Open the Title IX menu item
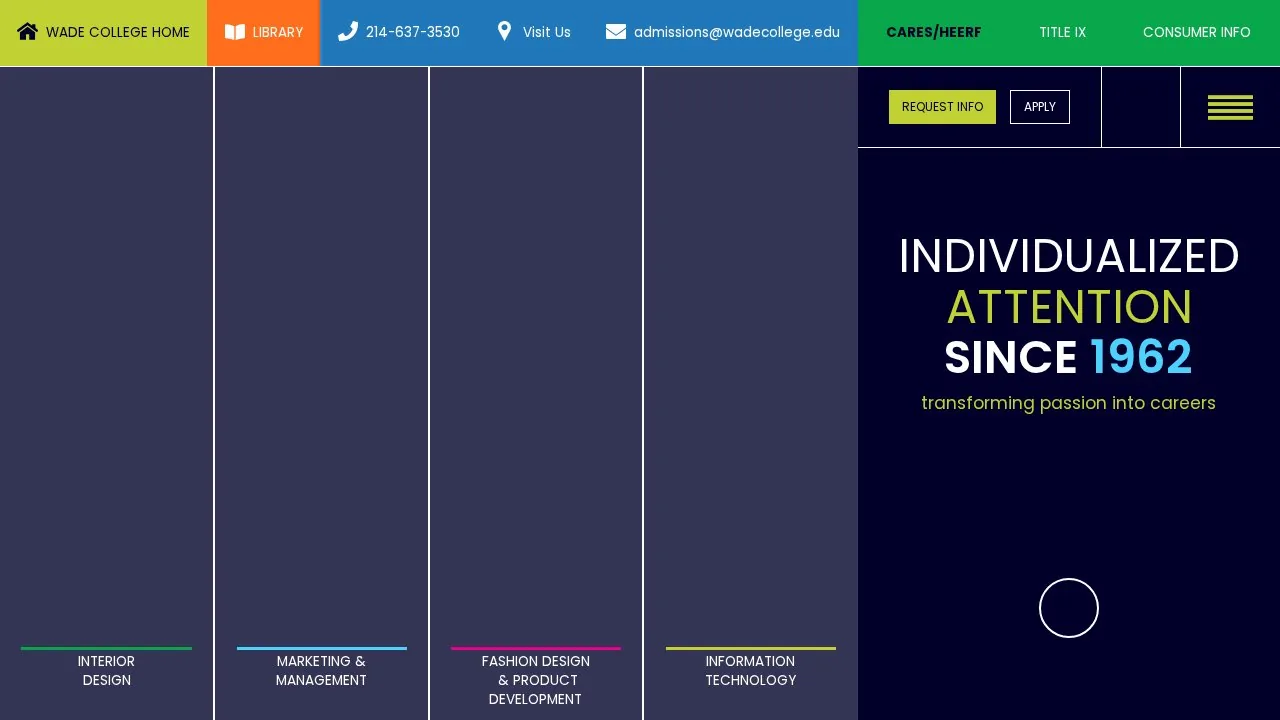The width and height of the screenshot is (1280, 720). tap(1062, 33)
